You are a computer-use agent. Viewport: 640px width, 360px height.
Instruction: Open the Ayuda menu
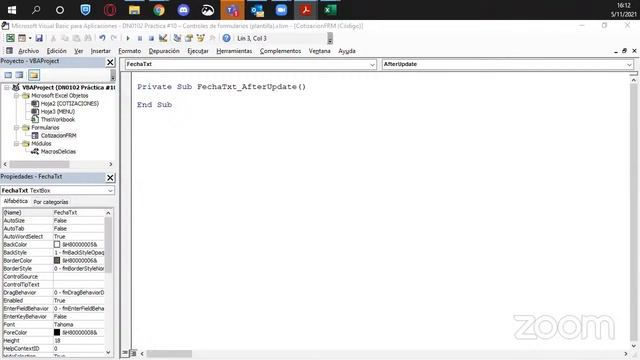point(347,51)
